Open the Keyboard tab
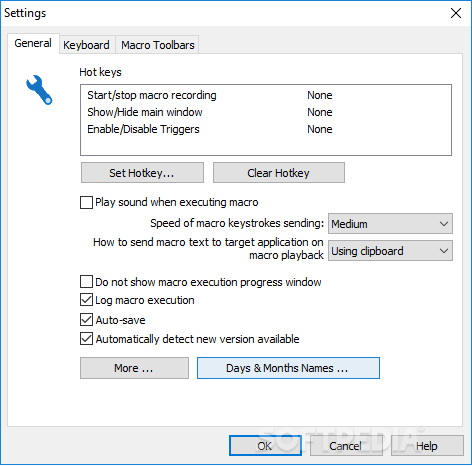The height and width of the screenshot is (466, 472). point(86,45)
